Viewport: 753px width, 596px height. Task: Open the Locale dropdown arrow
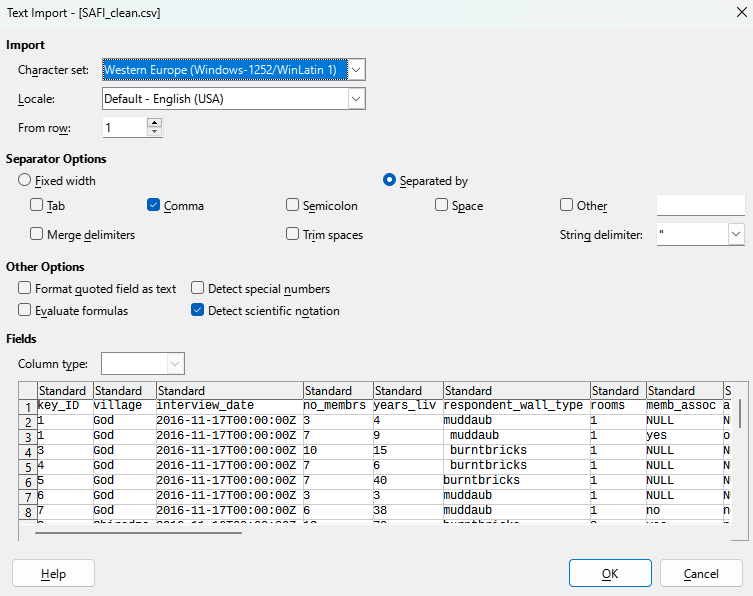tap(356, 99)
